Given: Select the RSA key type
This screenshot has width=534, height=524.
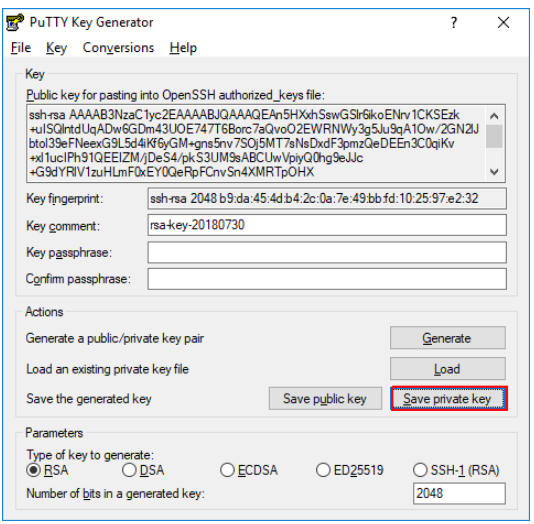Looking at the screenshot, I should point(47,470).
